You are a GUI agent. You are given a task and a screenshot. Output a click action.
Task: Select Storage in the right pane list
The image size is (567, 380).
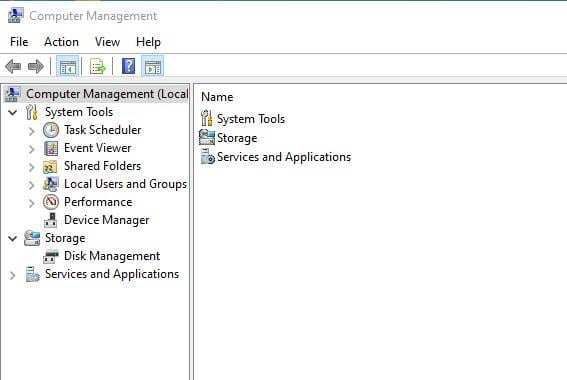(237, 138)
